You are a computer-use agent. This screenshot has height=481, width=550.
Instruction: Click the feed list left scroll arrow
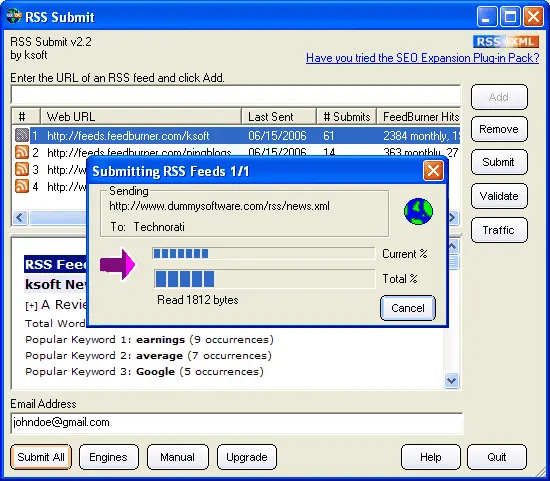(x=20, y=218)
